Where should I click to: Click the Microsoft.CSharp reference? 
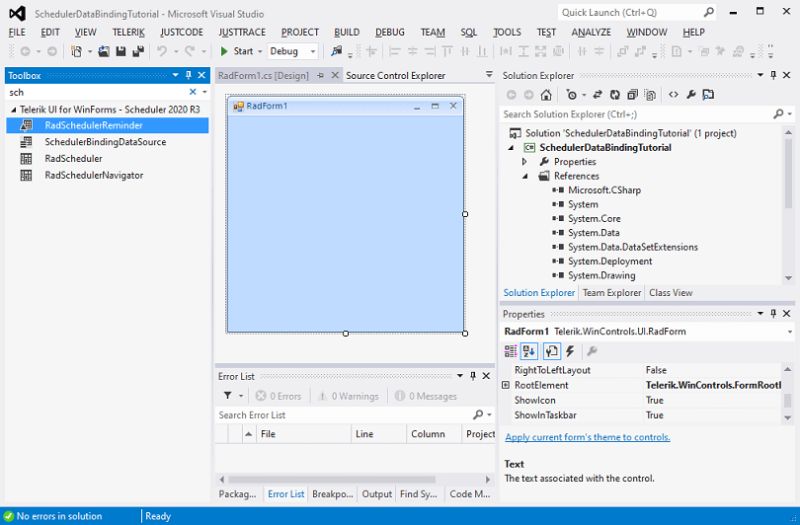tap(604, 190)
